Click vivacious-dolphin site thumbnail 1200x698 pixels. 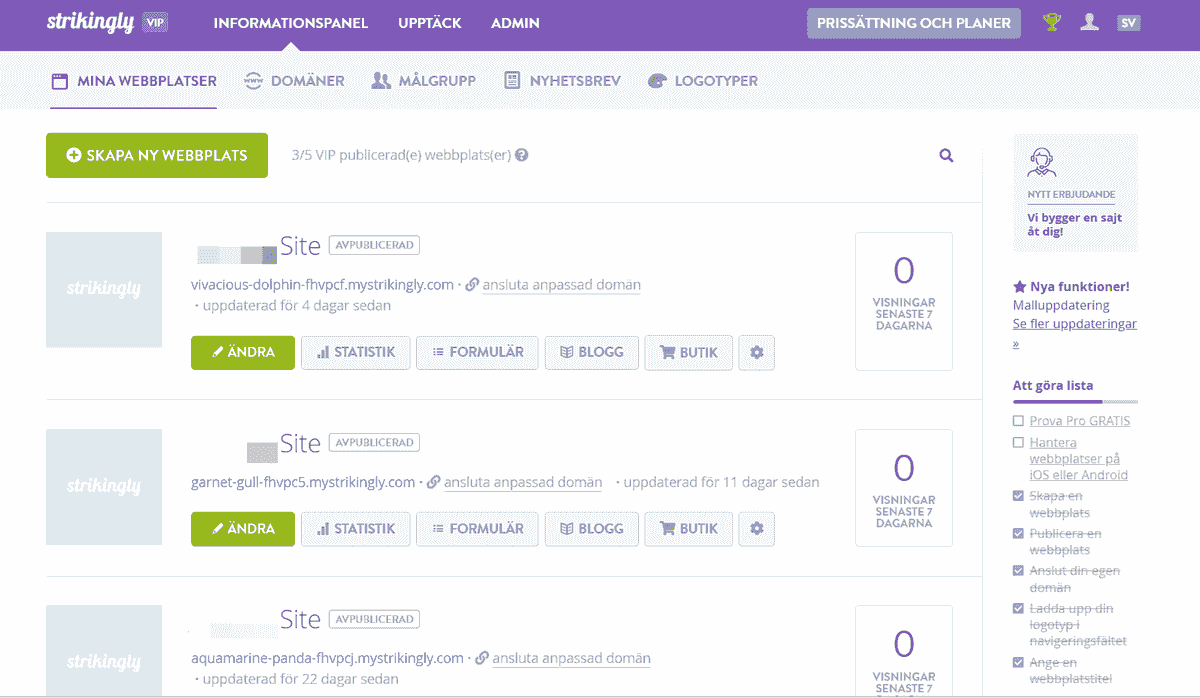[104, 290]
